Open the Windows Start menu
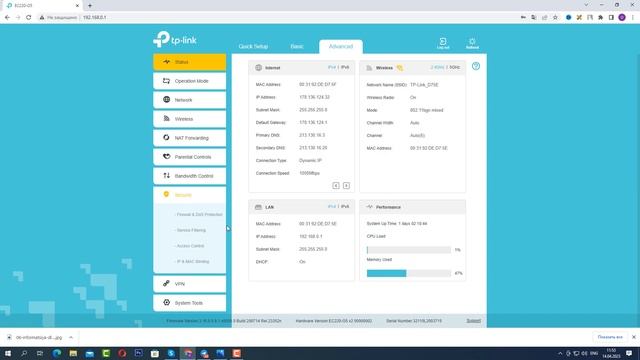 point(8,353)
